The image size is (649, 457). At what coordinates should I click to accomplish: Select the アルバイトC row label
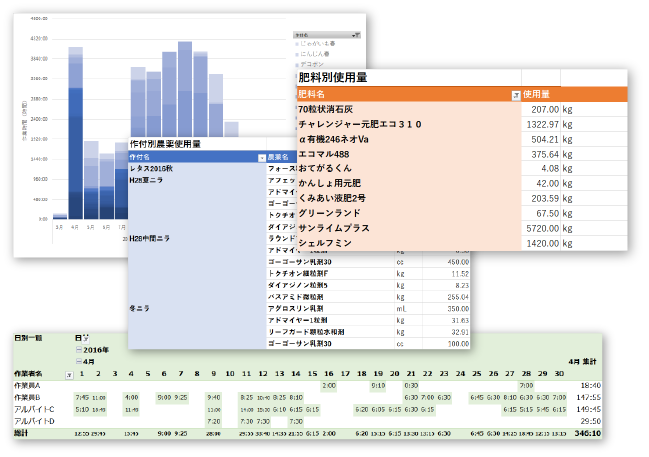coord(34,409)
